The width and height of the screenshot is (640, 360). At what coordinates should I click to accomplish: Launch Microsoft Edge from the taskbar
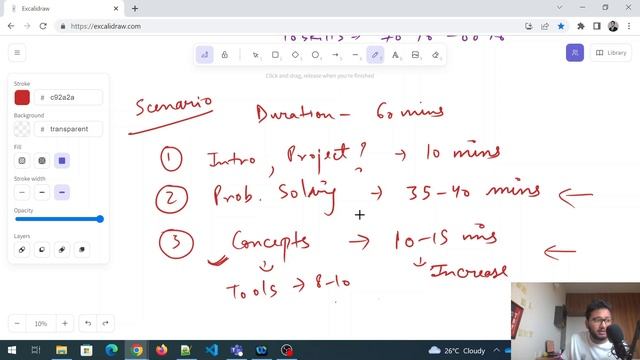pyautogui.click(x=111, y=350)
